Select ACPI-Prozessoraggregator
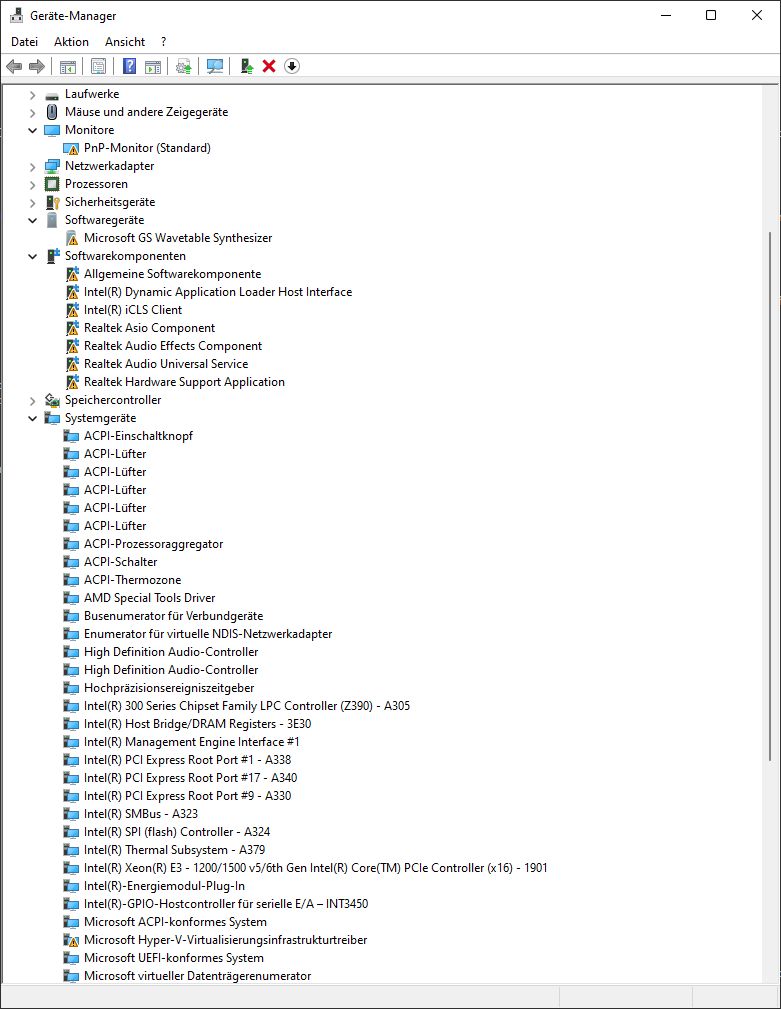 coord(154,544)
